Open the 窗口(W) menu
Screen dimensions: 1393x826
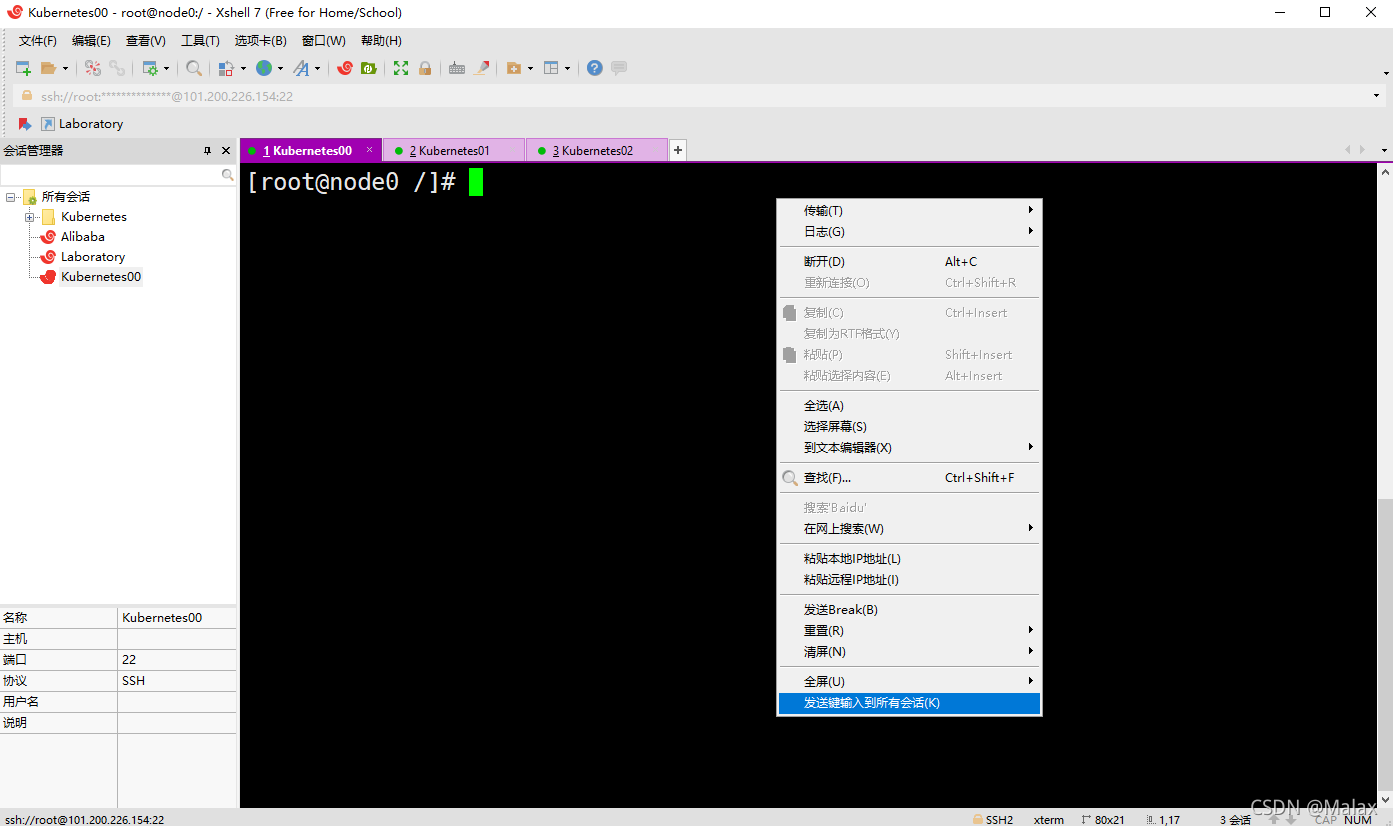(x=324, y=41)
